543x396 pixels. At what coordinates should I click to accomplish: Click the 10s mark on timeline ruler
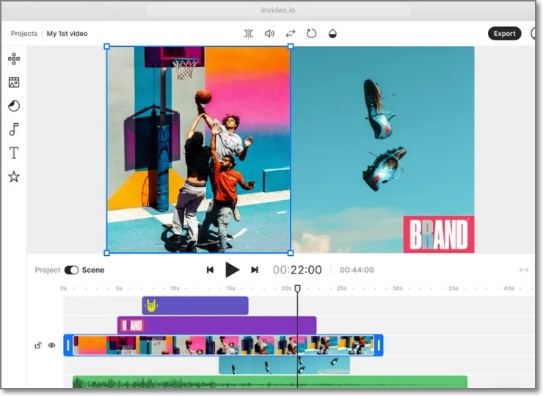[175, 288]
